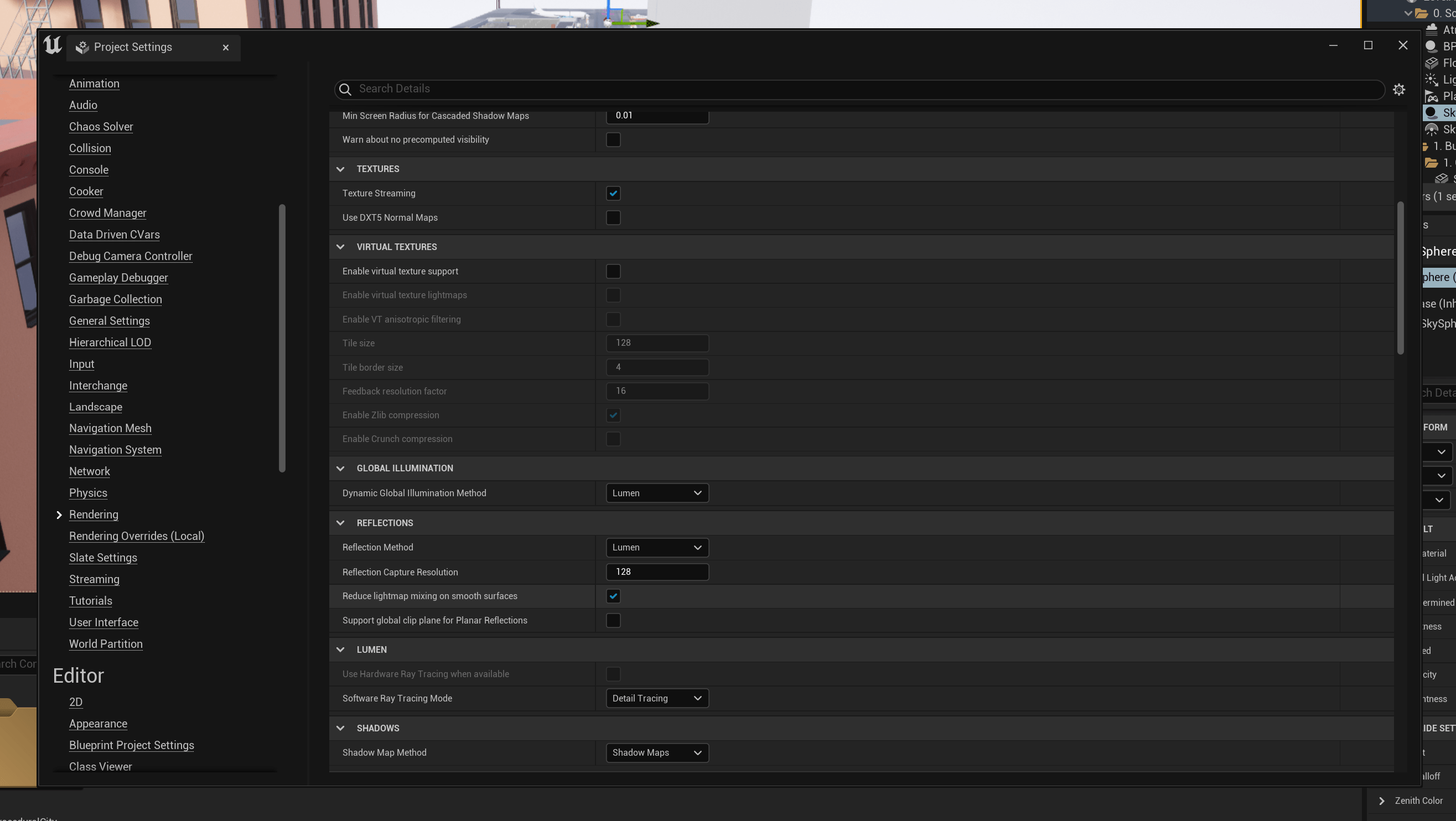Open Dynamic Global Illumination Method dropdown
Viewport: 1456px width, 821px height.
(x=657, y=493)
